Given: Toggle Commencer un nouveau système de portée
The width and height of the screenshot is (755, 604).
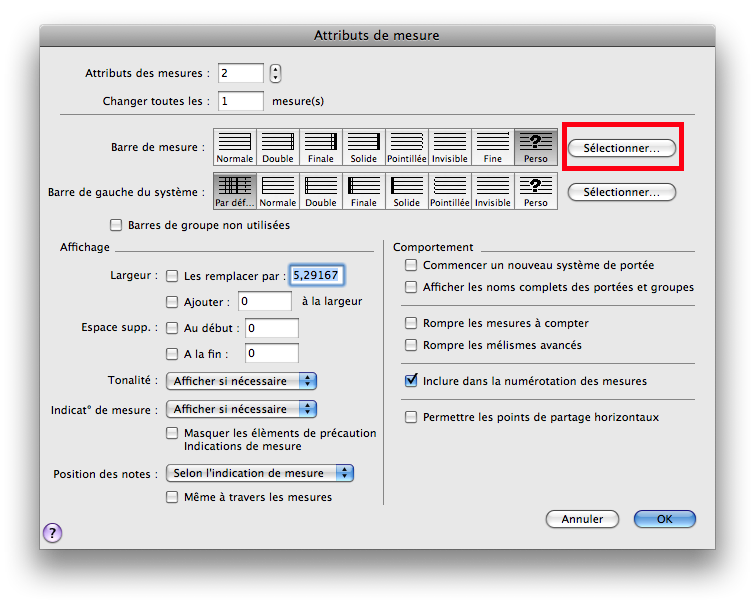Looking at the screenshot, I should (x=411, y=265).
